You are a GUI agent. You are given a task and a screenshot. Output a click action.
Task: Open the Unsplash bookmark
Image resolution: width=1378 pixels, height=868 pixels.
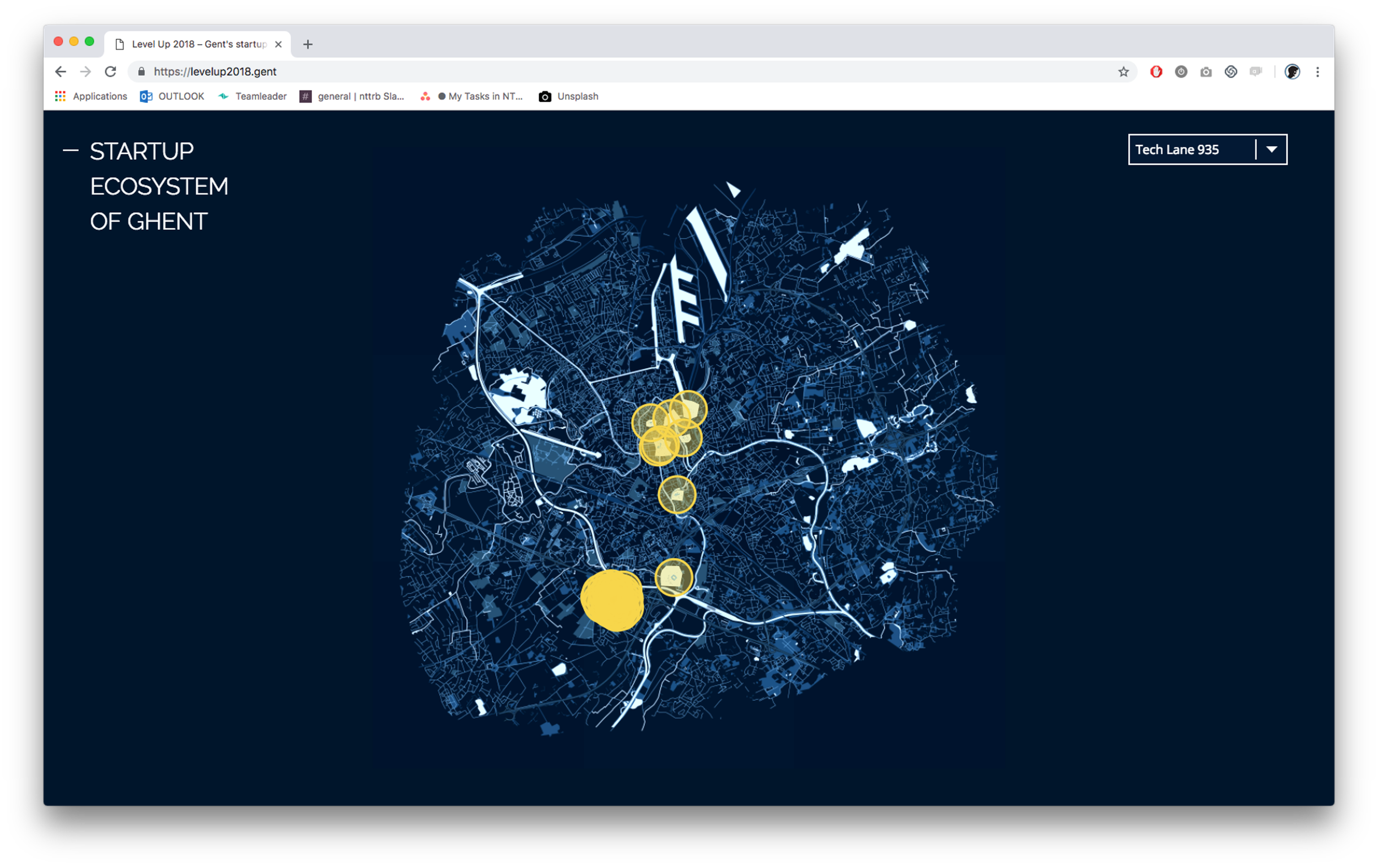click(x=568, y=96)
